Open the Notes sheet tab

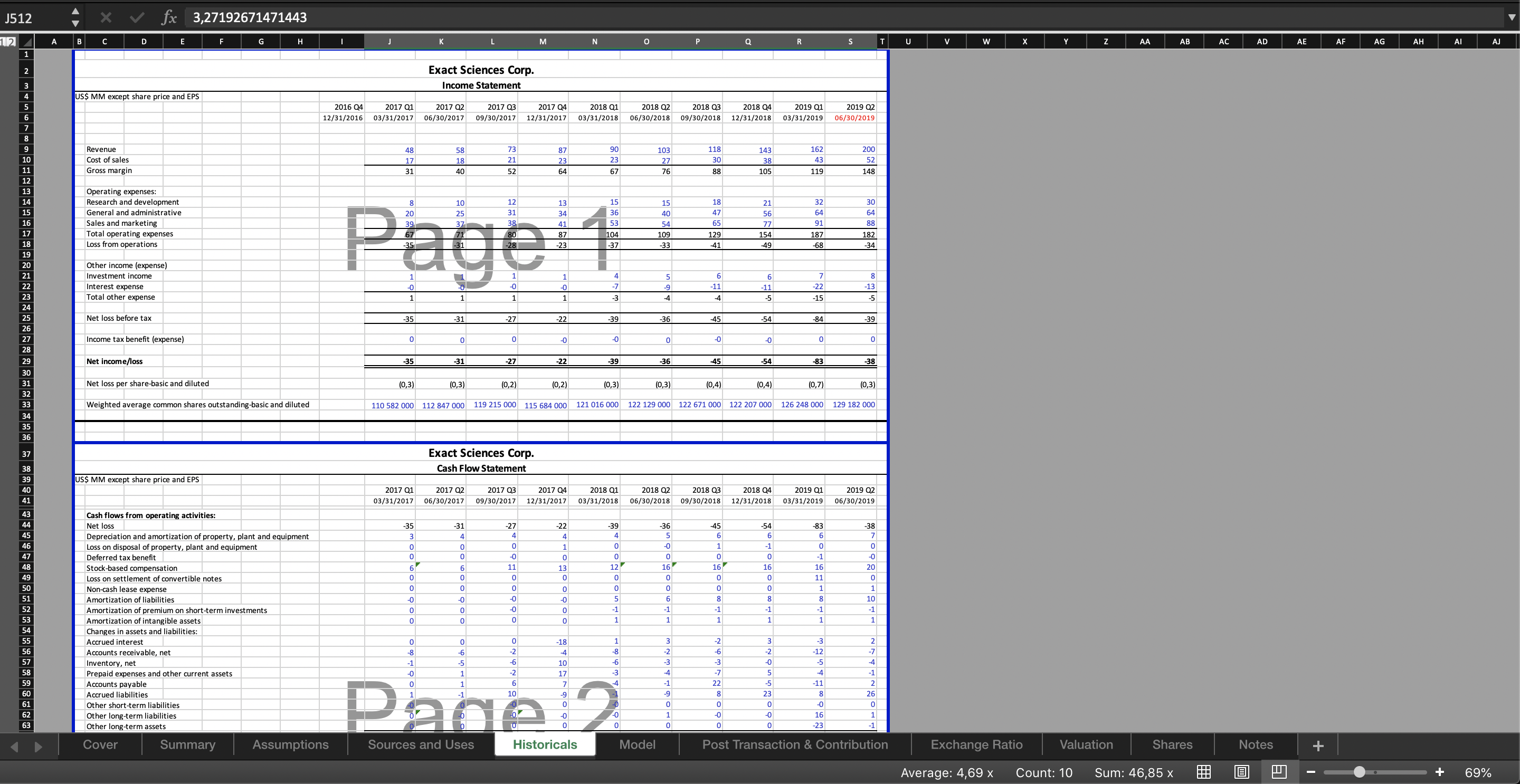(x=1256, y=744)
